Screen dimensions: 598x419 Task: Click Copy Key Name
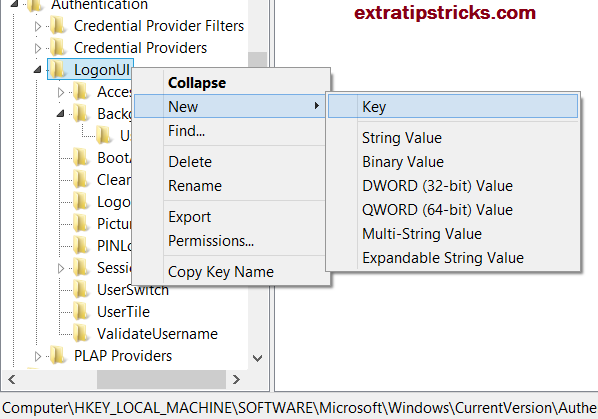(x=221, y=272)
